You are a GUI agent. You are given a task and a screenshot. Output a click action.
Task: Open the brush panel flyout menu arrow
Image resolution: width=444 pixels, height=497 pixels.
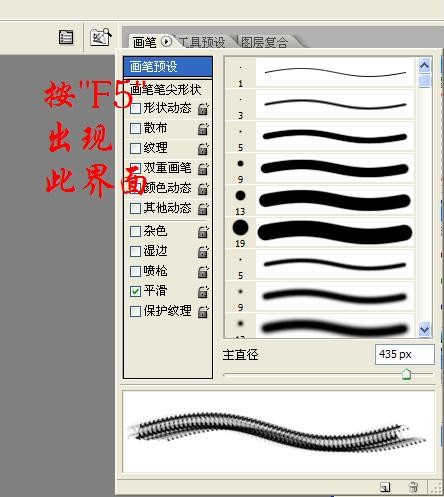[166, 42]
